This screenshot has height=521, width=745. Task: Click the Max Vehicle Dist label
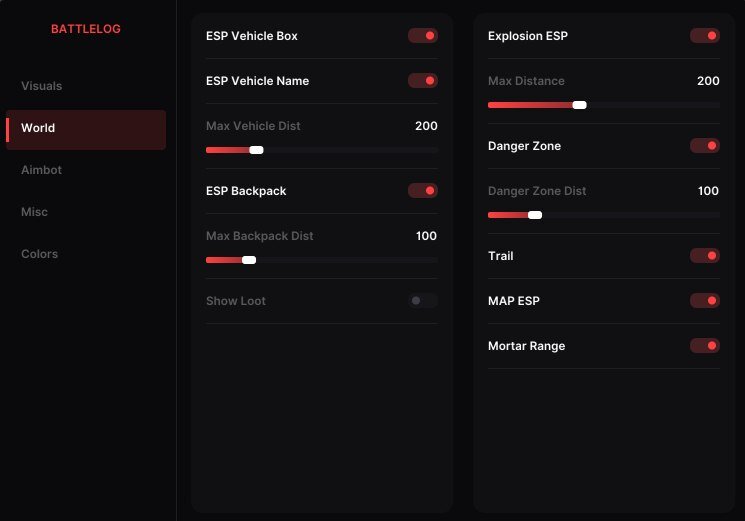[x=253, y=126]
